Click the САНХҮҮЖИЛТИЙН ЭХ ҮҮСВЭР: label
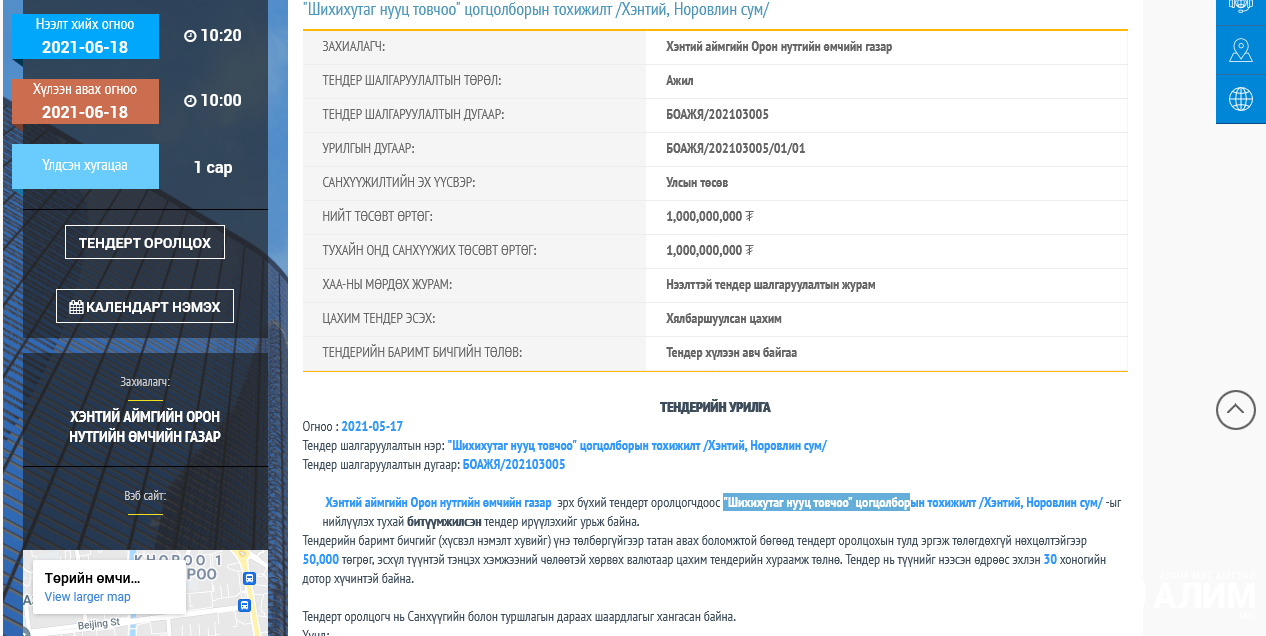Screen dimensions: 1266x636 (x=398, y=183)
